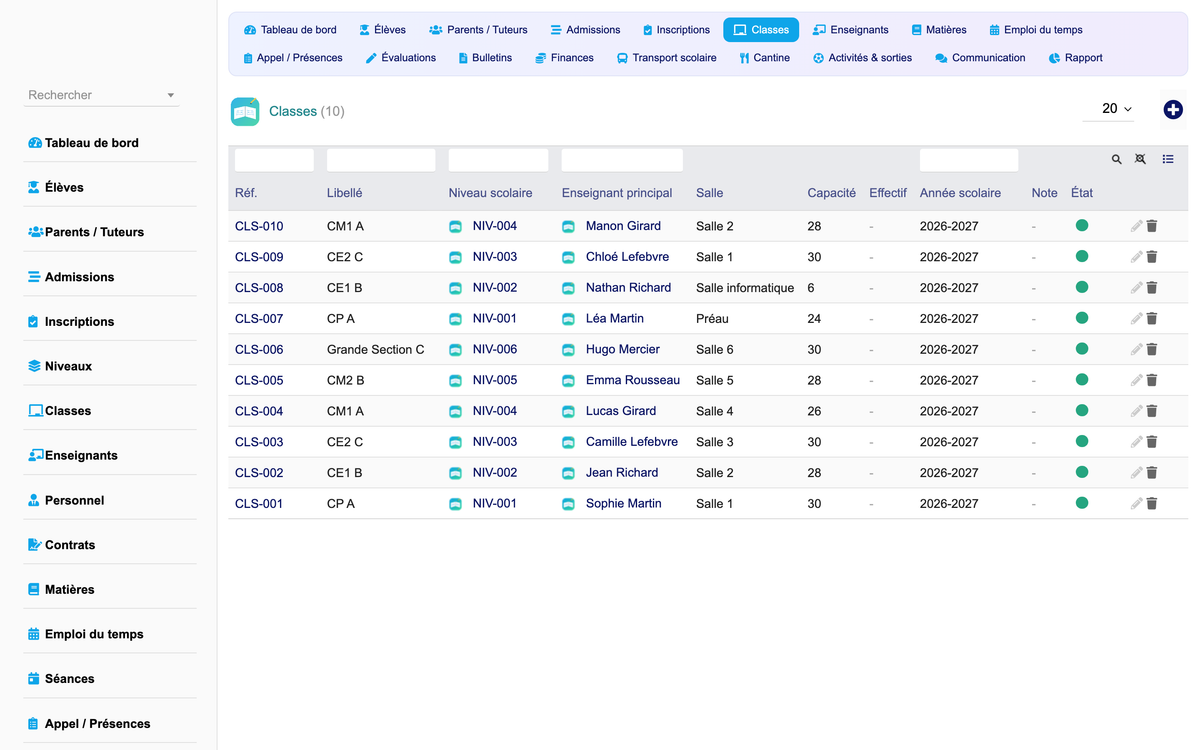Go to Transport scolaire top tab

pos(666,58)
